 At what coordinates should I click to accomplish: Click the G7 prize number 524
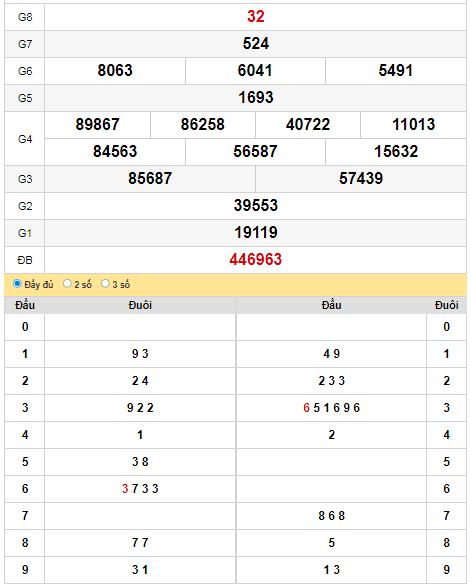point(256,44)
